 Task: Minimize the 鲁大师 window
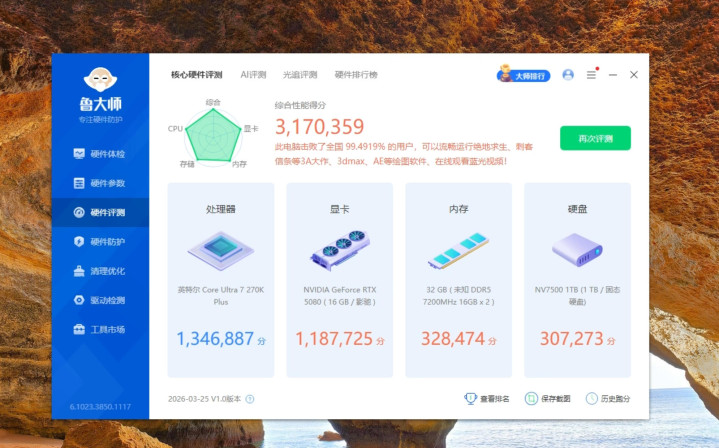click(613, 75)
